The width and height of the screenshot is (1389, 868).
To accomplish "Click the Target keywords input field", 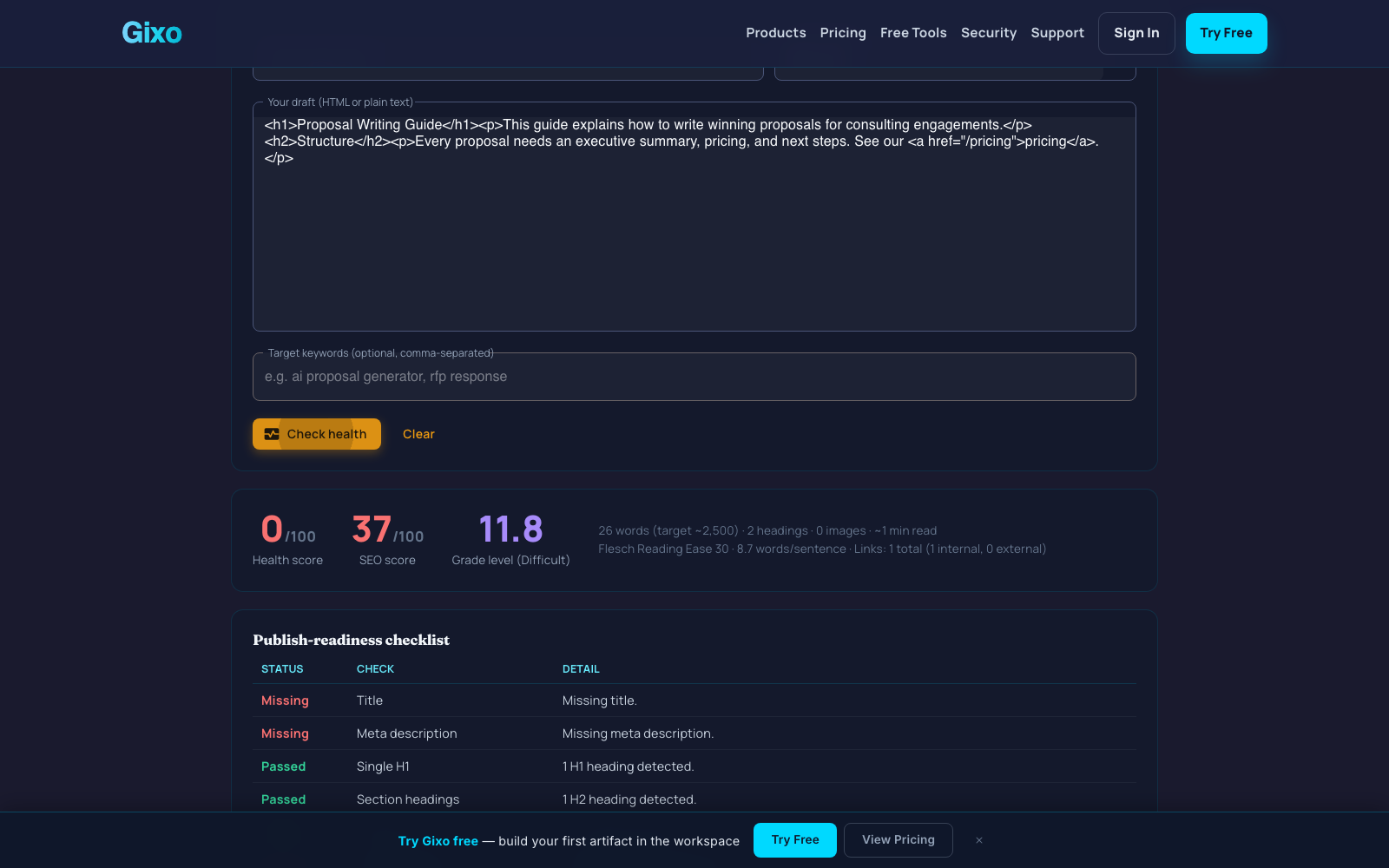I will tap(694, 377).
